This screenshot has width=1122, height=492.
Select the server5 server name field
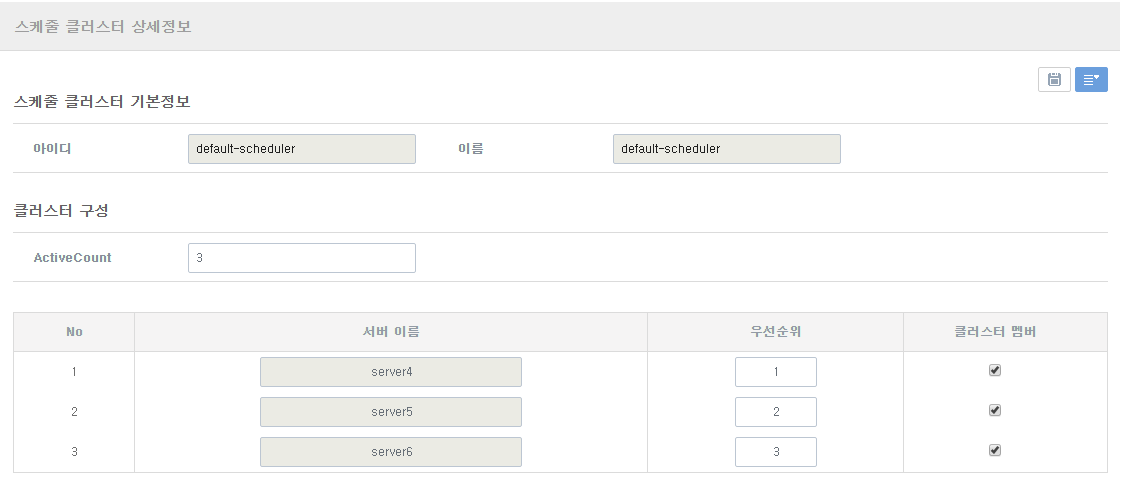pyautogui.click(x=390, y=412)
